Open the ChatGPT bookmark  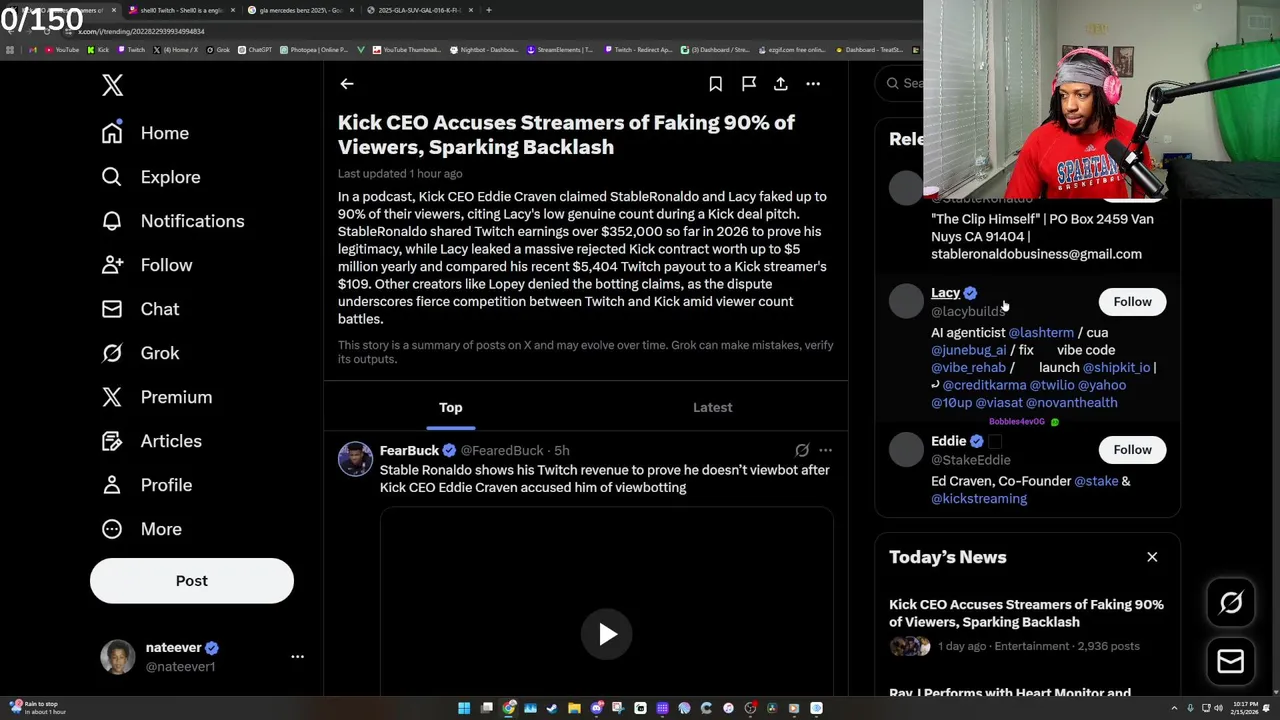click(x=255, y=50)
